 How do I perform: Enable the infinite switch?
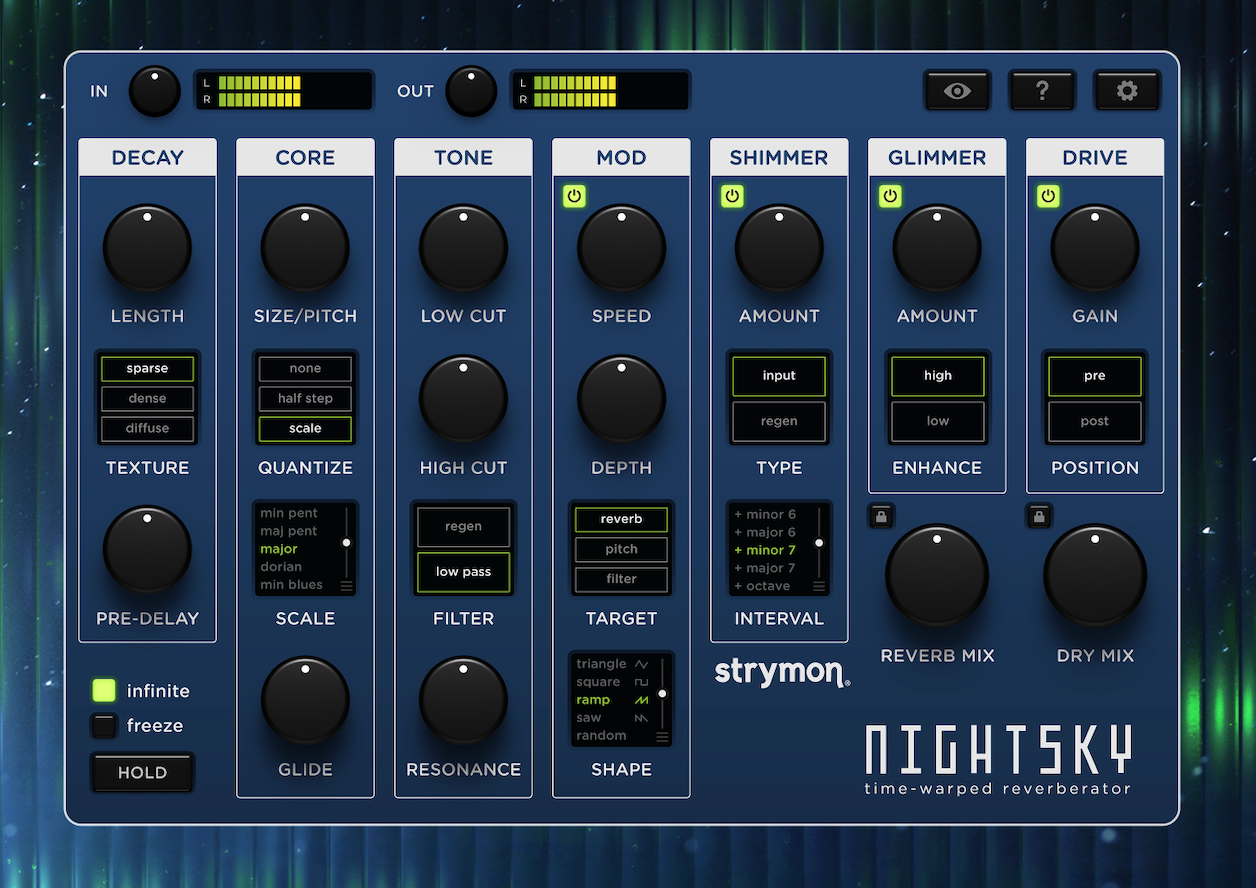(103, 690)
